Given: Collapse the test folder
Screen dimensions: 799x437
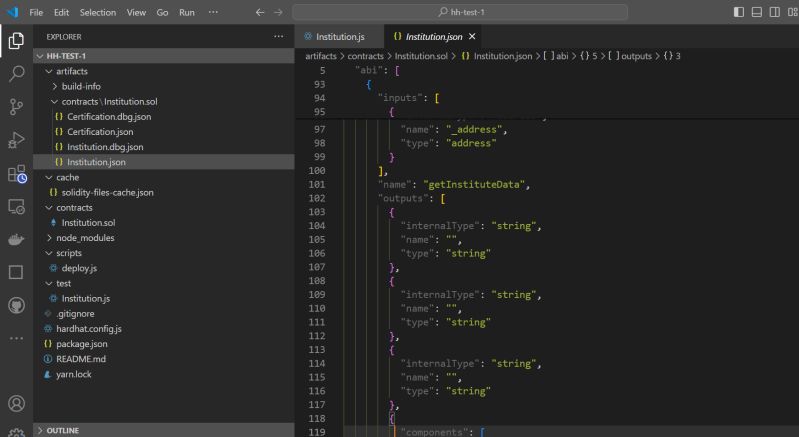Looking at the screenshot, I should (x=164, y=283).
